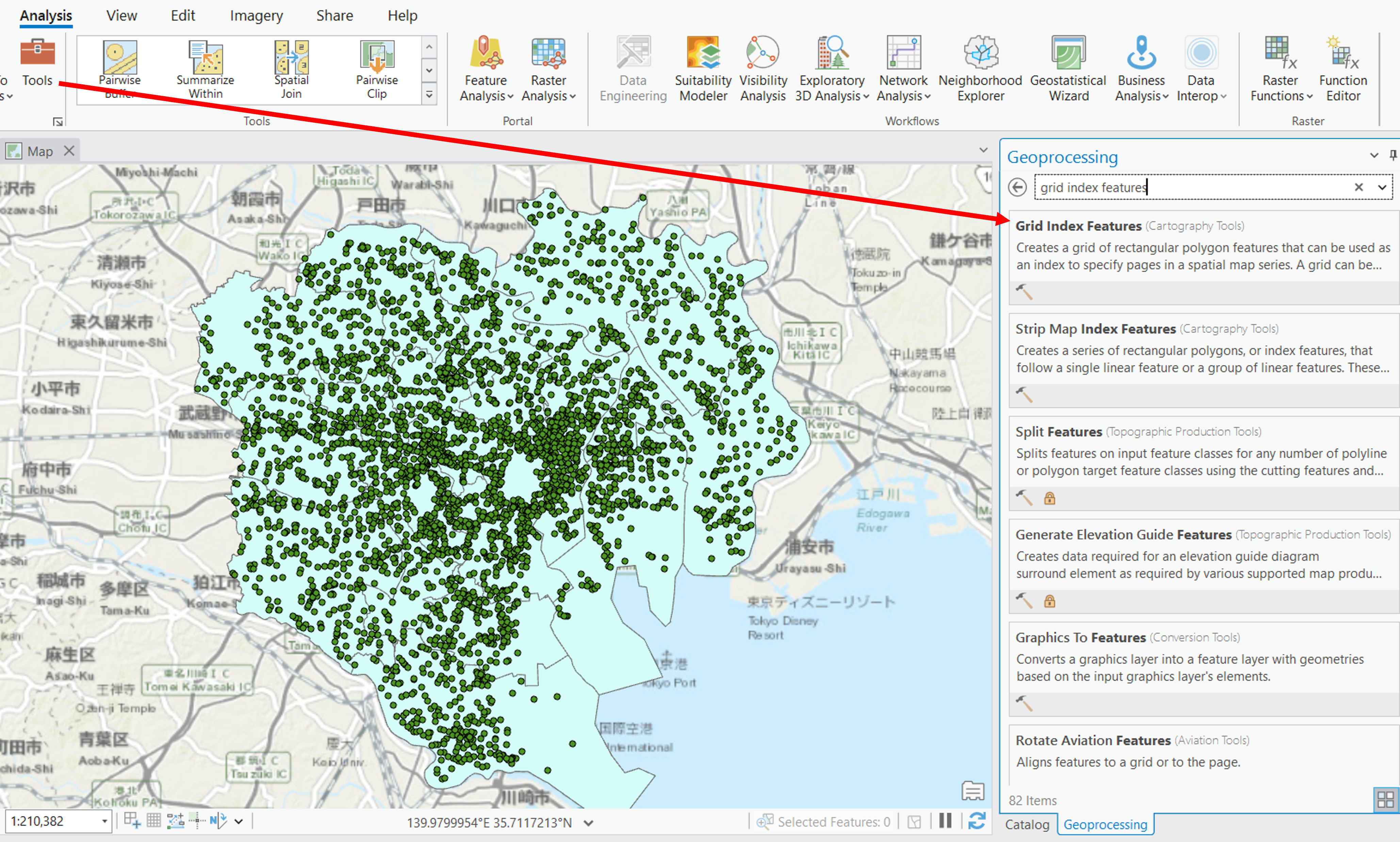Select the Geoprocessing pane tab

[1105, 824]
